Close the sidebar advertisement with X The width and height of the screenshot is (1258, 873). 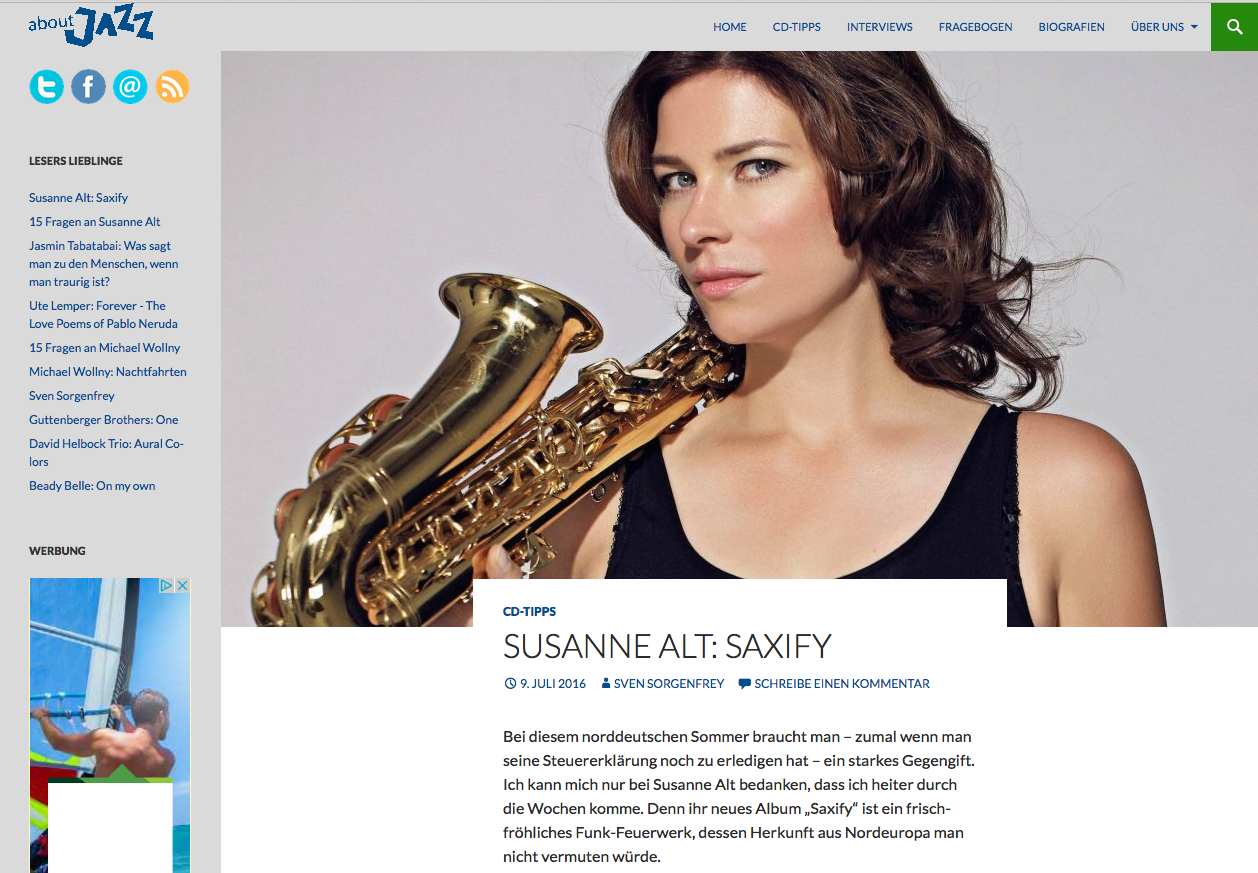pyautogui.click(x=182, y=586)
